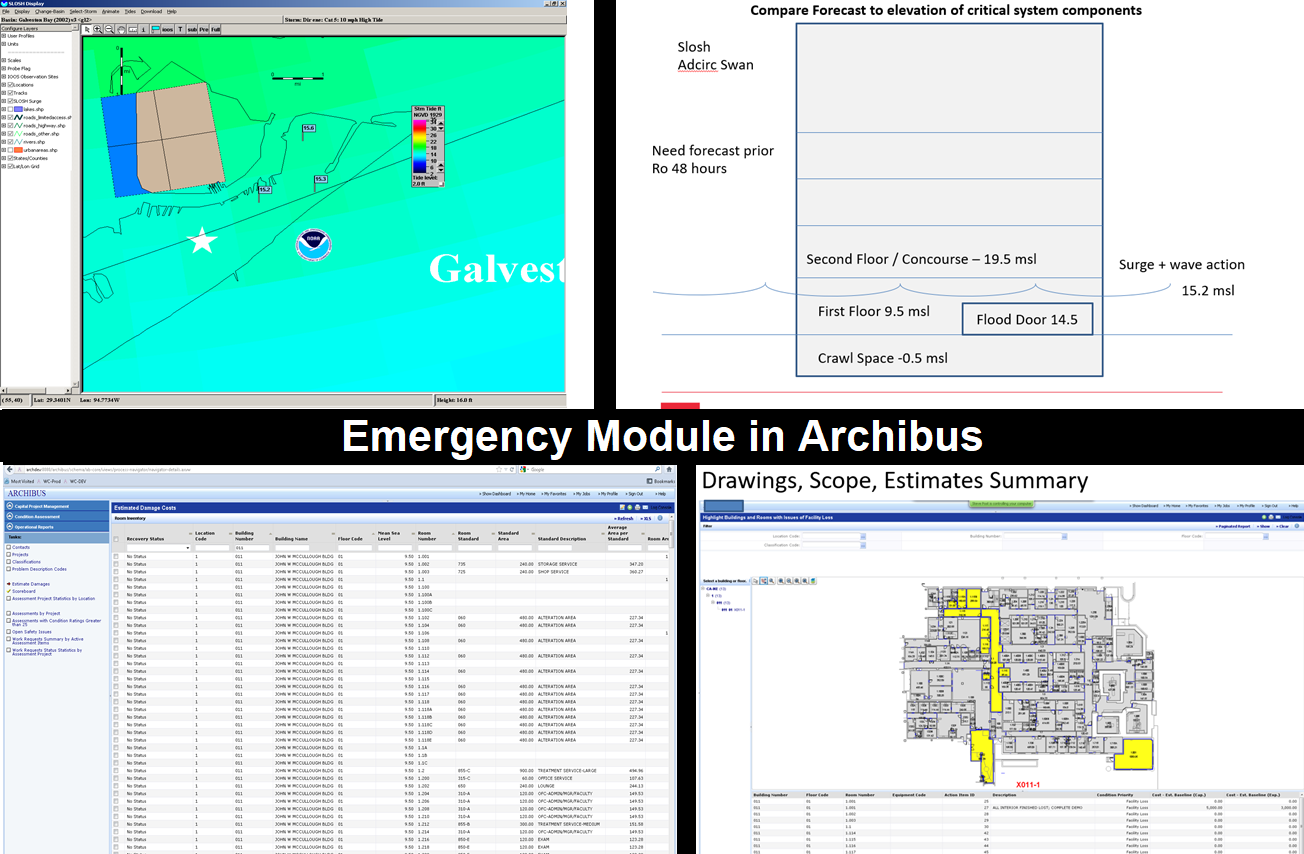
Task: Click the T text tool in SLOSH toolbar
Action: pyautogui.click(x=180, y=29)
